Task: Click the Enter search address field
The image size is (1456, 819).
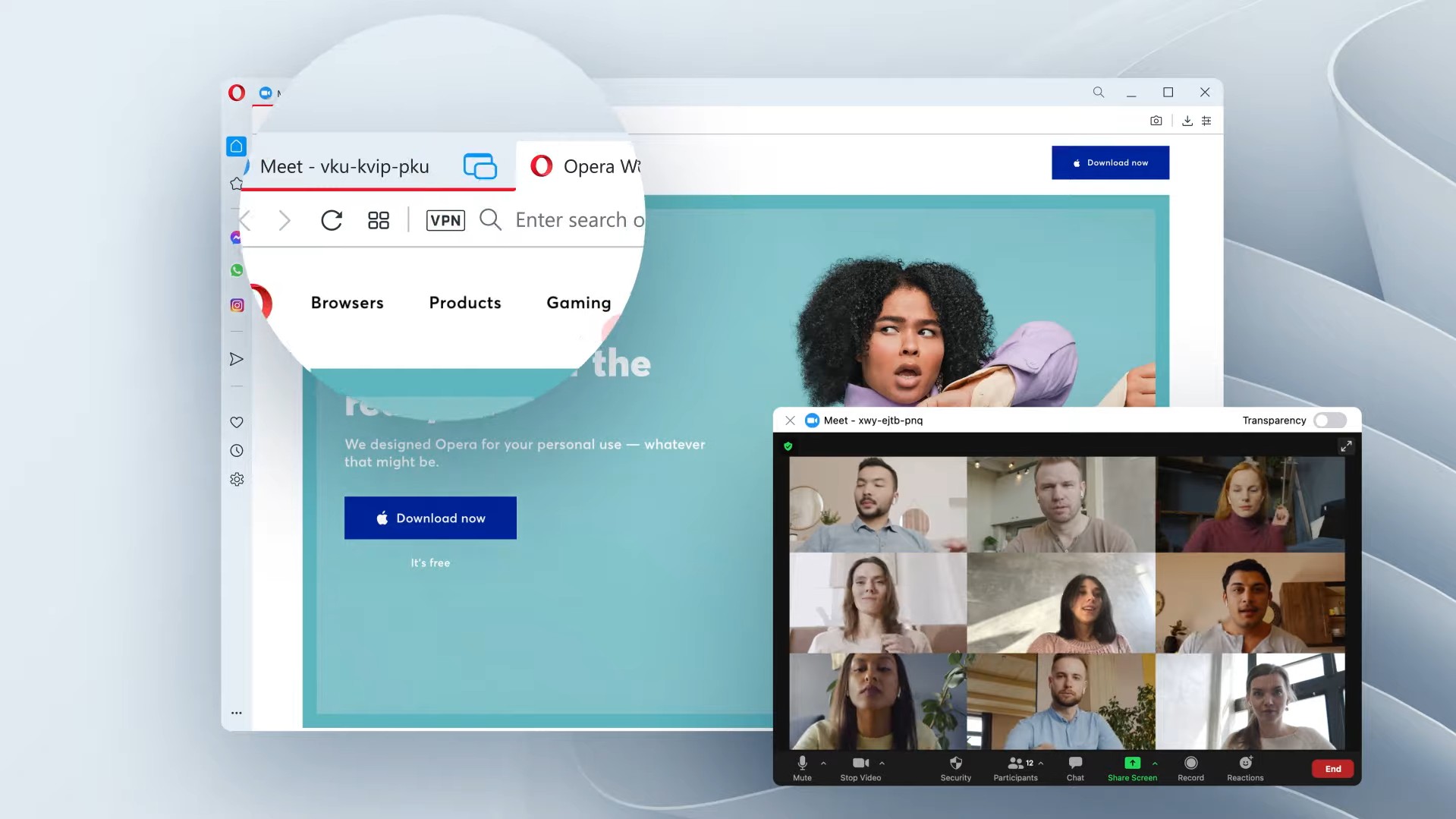Action: (579, 220)
